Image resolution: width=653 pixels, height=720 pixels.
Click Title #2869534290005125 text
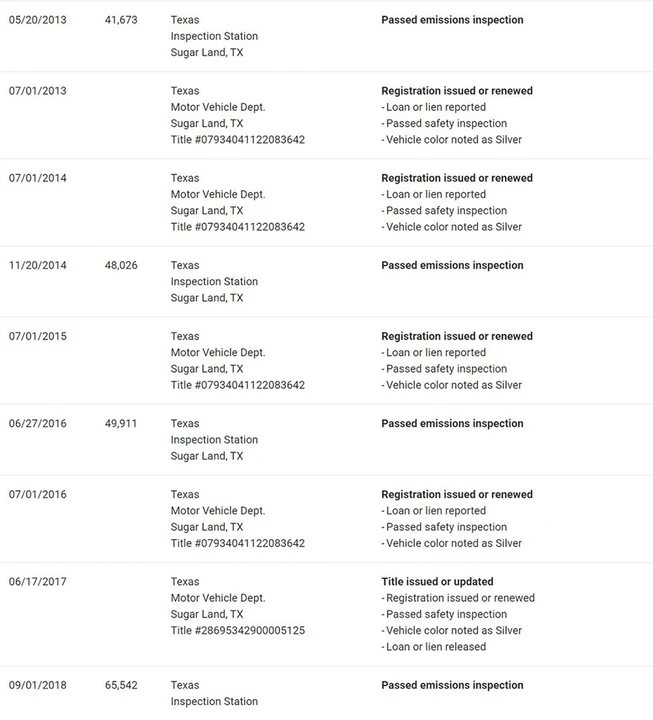pos(238,630)
